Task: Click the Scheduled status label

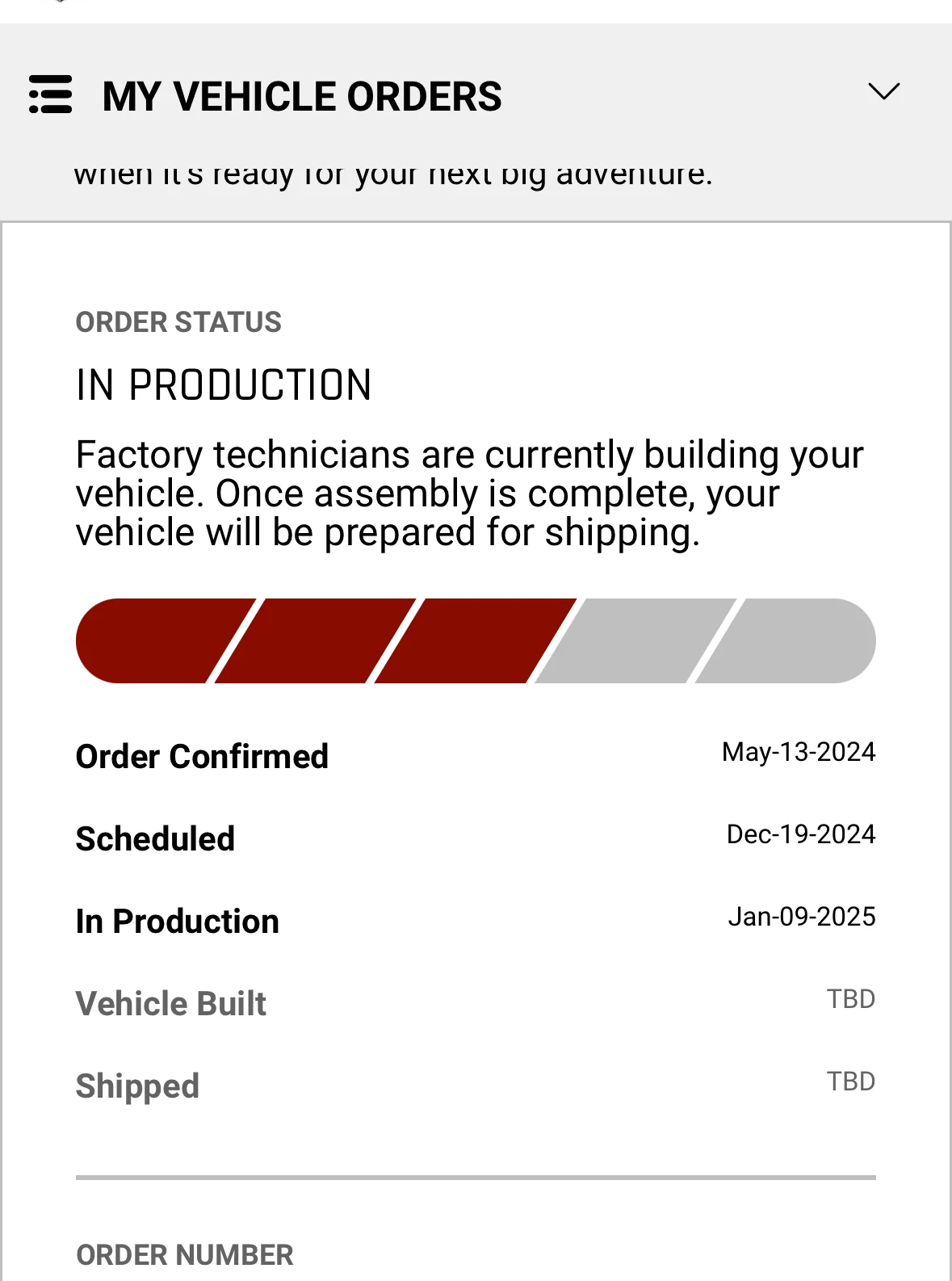Action: [155, 838]
